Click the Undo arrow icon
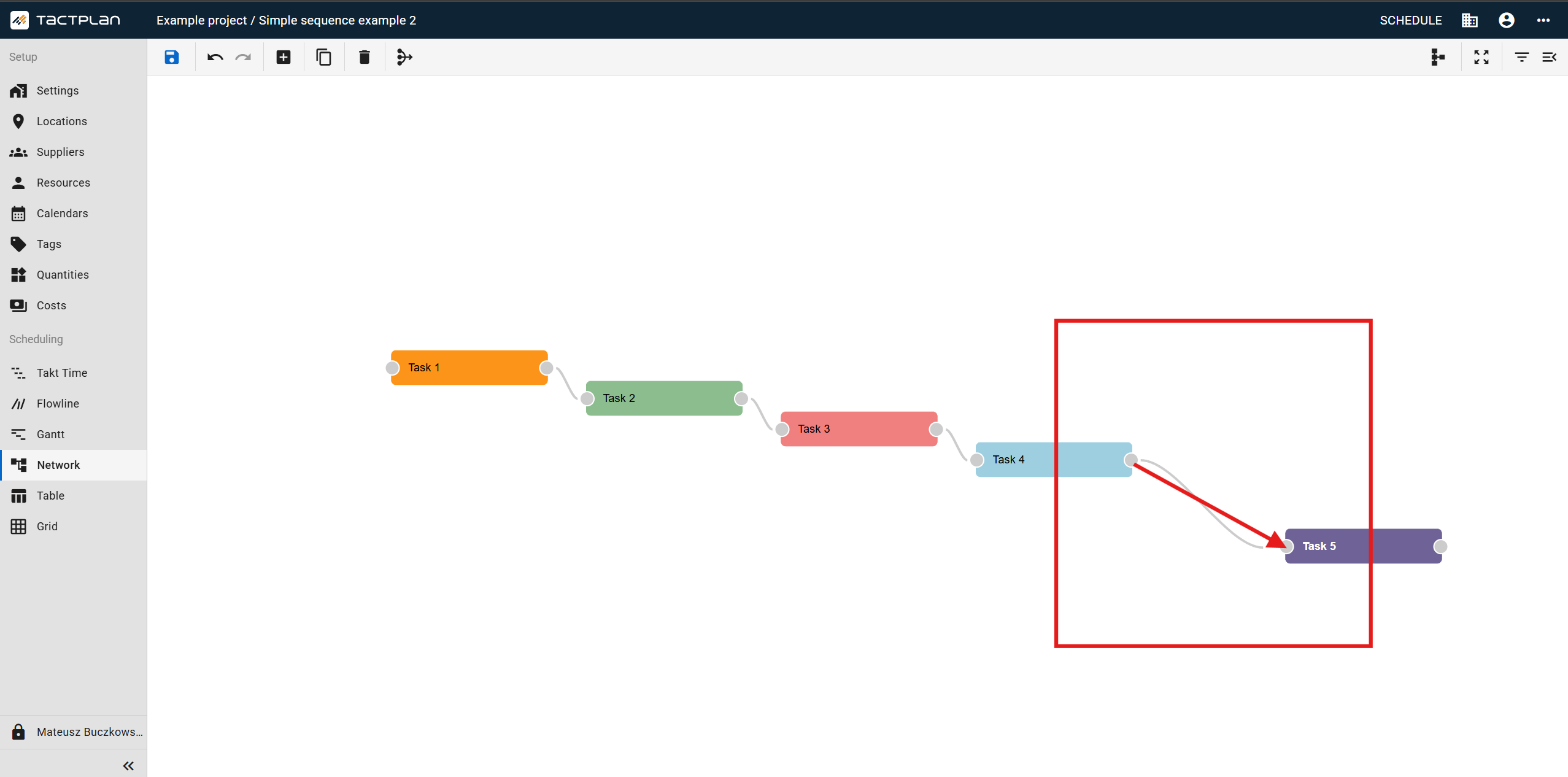The height and width of the screenshot is (777, 1568). point(215,57)
